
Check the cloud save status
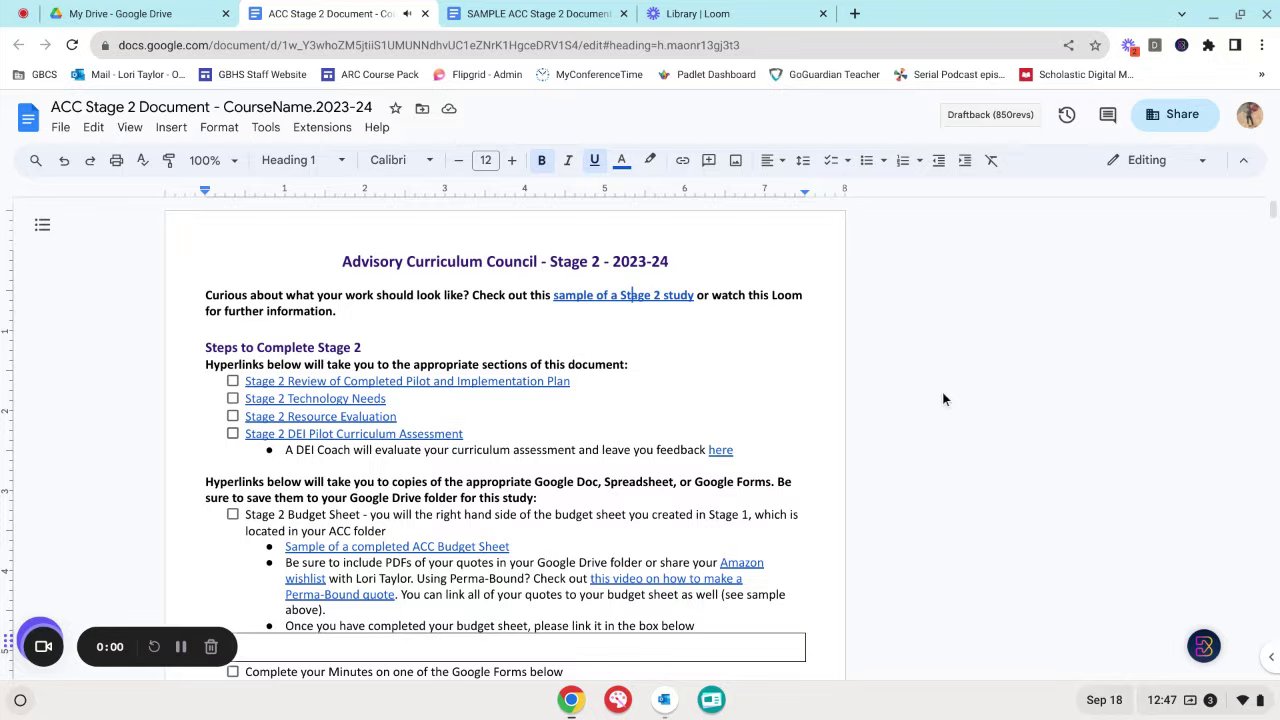click(449, 108)
